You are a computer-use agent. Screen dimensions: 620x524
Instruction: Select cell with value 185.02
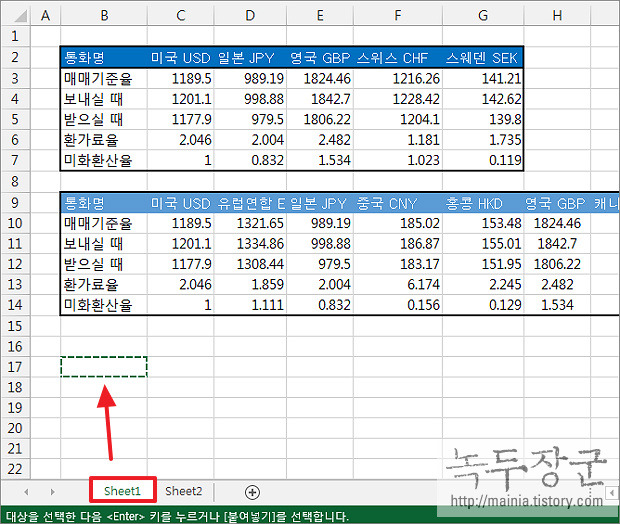[398, 223]
